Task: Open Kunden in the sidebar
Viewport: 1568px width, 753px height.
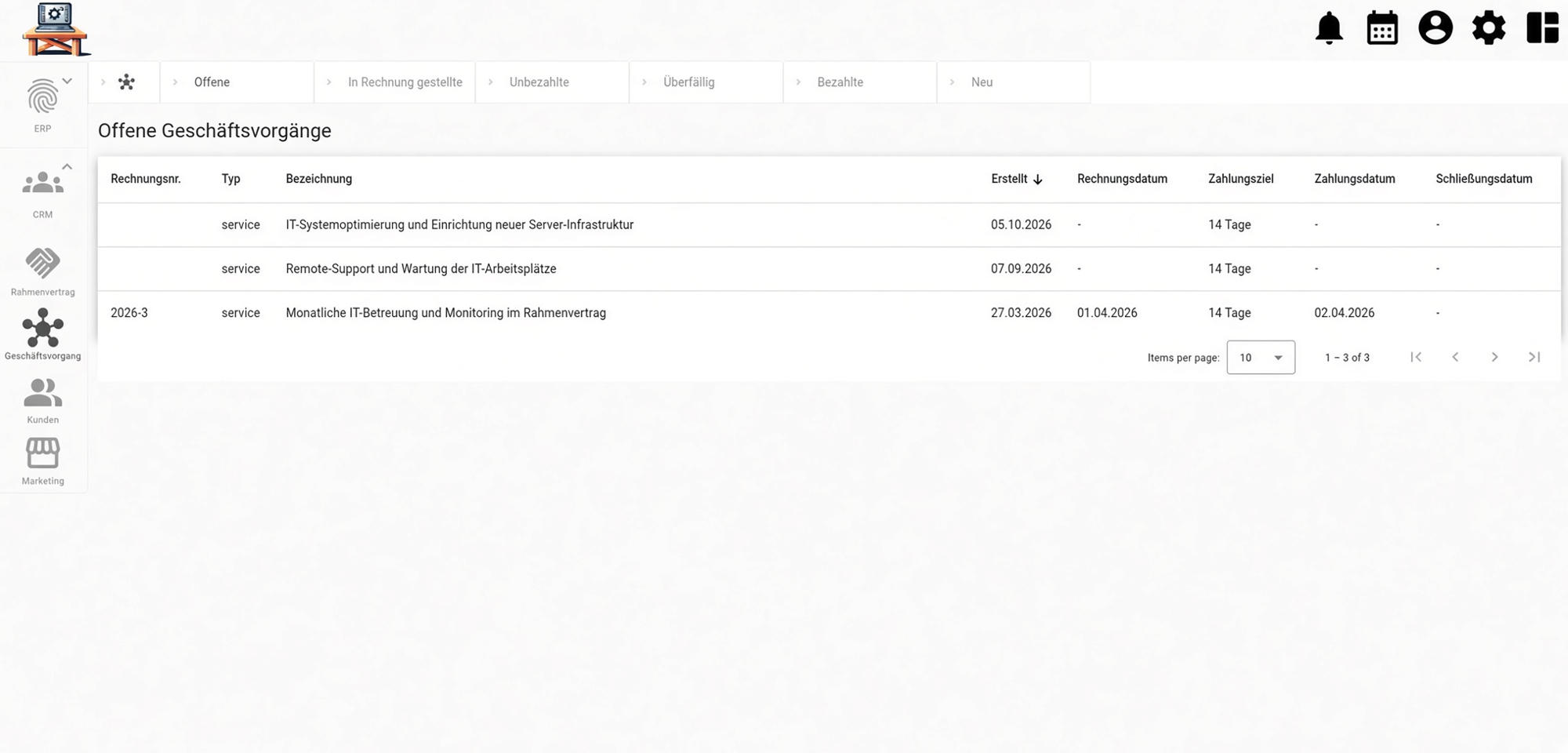Action: point(42,401)
